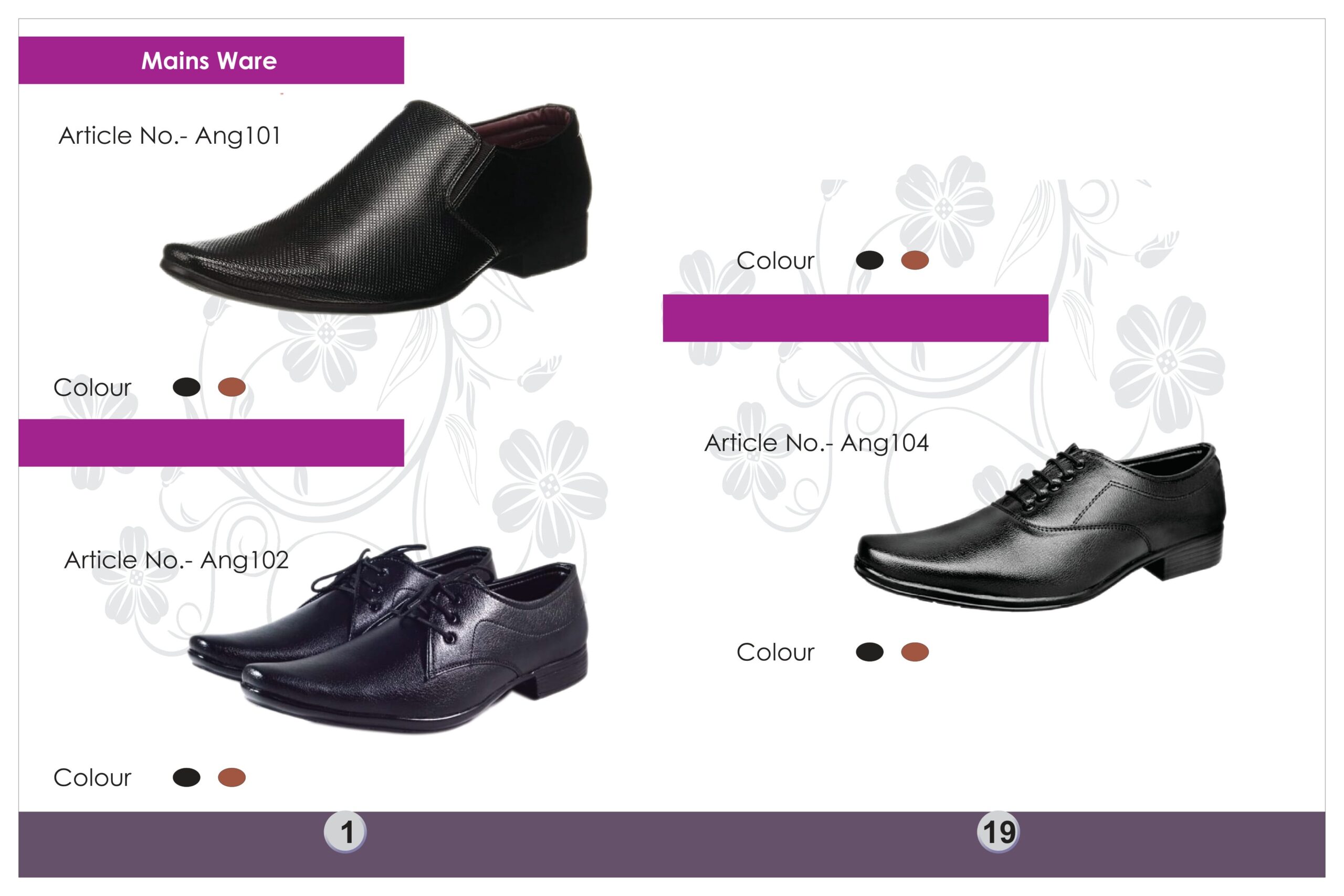Screen dimensions: 1344x896
Task: Open the Ang102 lace-up shoes image
Action: (x=388, y=638)
